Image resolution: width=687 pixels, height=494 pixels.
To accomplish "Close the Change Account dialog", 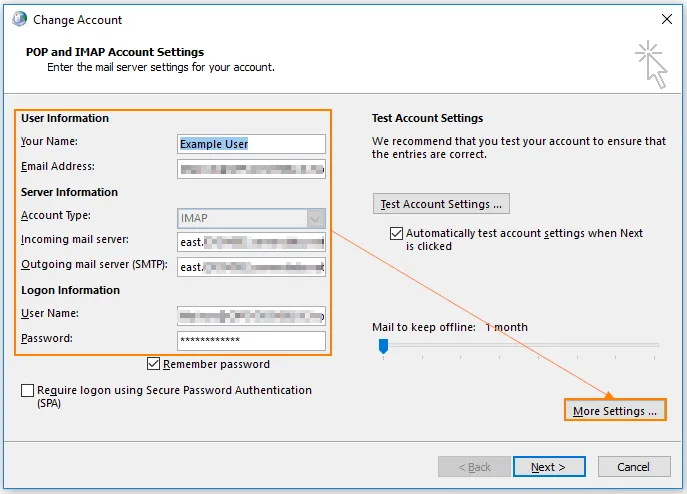I will [667, 19].
